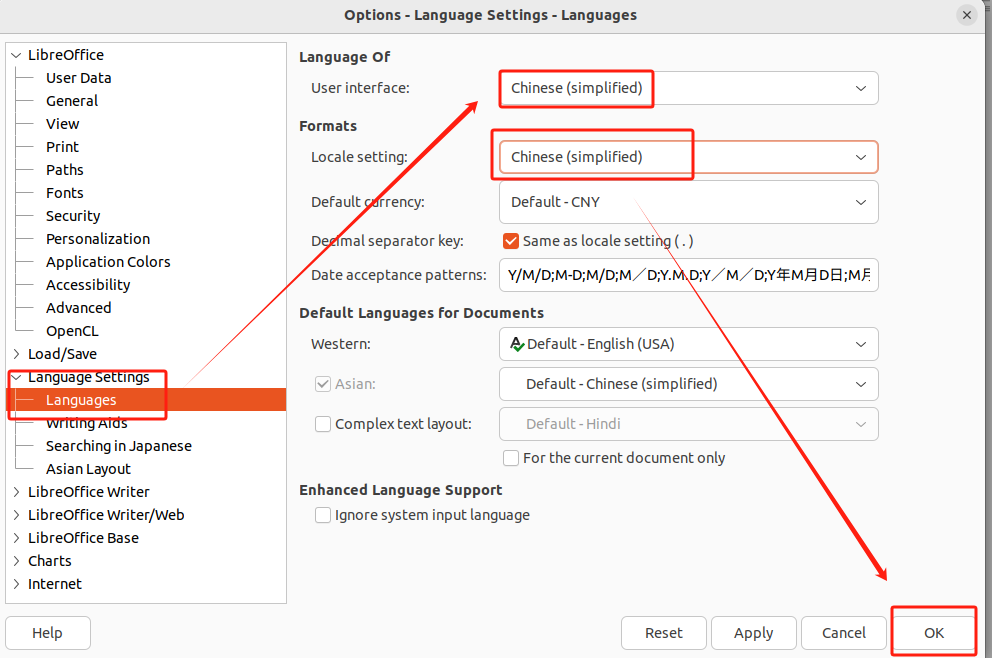Select General in the options tree
The height and width of the screenshot is (658, 992).
(x=72, y=101)
